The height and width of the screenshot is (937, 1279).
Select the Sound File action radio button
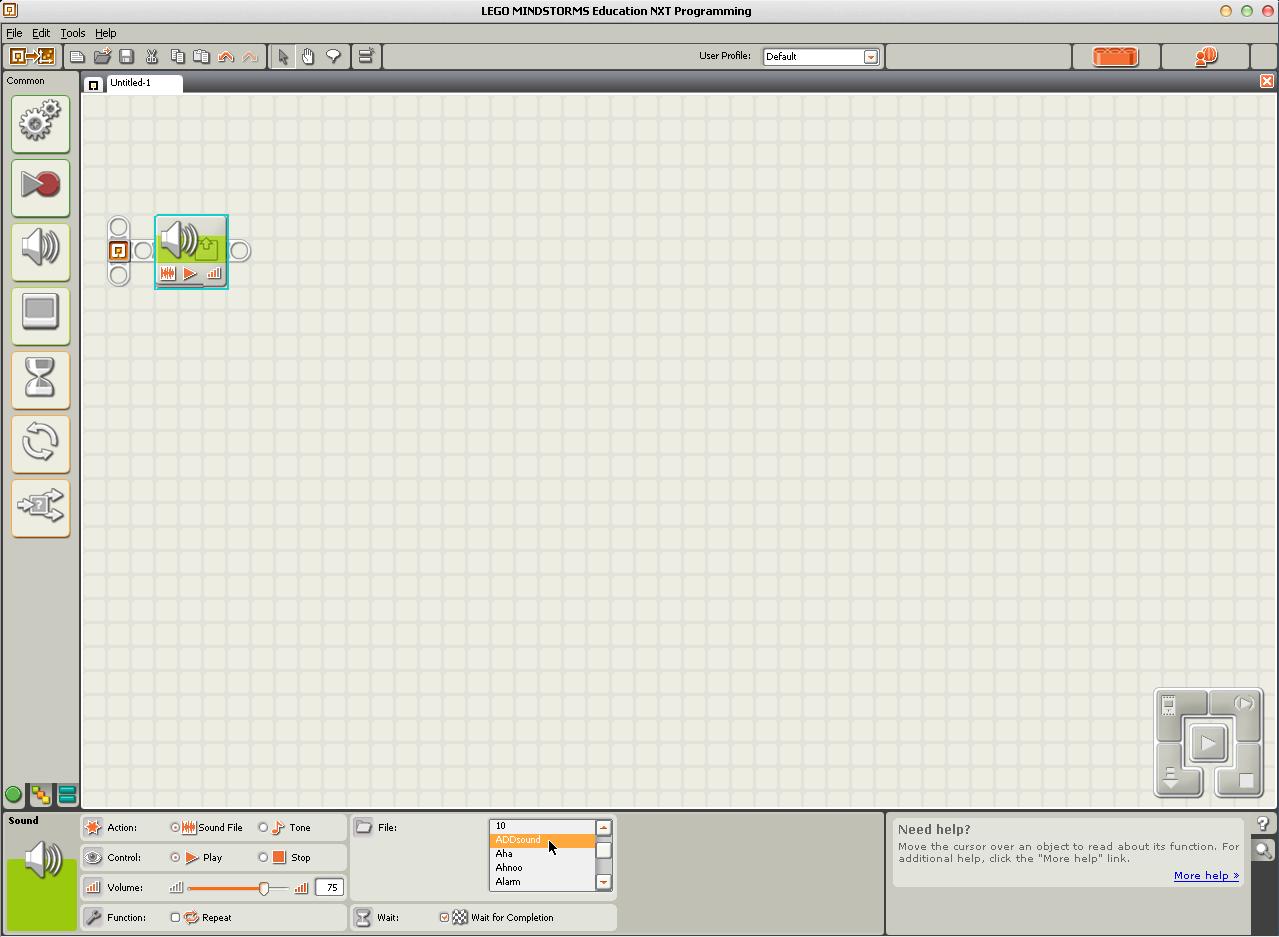(175, 828)
